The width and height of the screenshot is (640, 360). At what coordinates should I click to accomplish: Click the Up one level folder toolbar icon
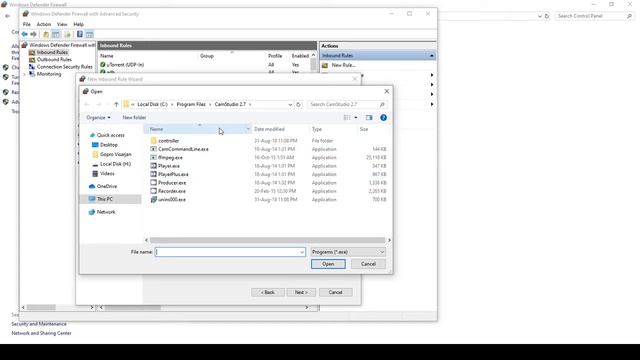pos(46,34)
